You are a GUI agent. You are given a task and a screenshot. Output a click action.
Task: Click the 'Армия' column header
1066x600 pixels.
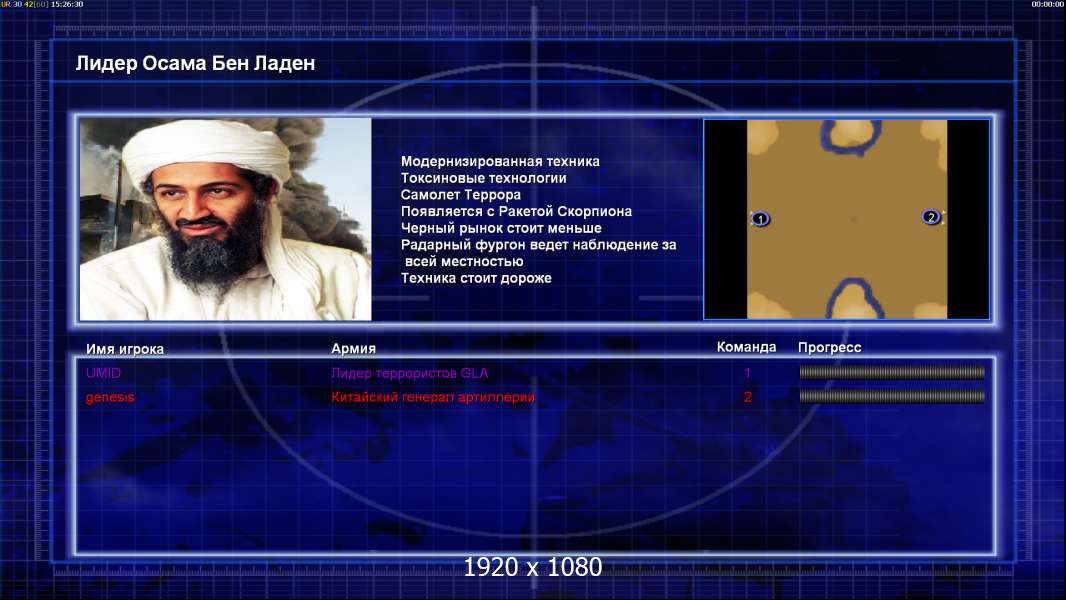[354, 348]
